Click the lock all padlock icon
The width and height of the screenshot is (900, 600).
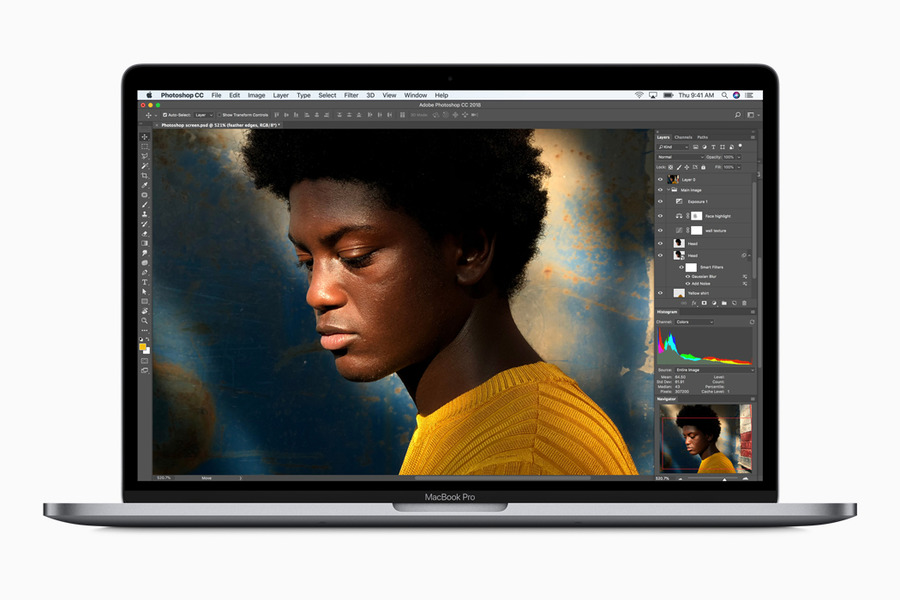point(703,167)
